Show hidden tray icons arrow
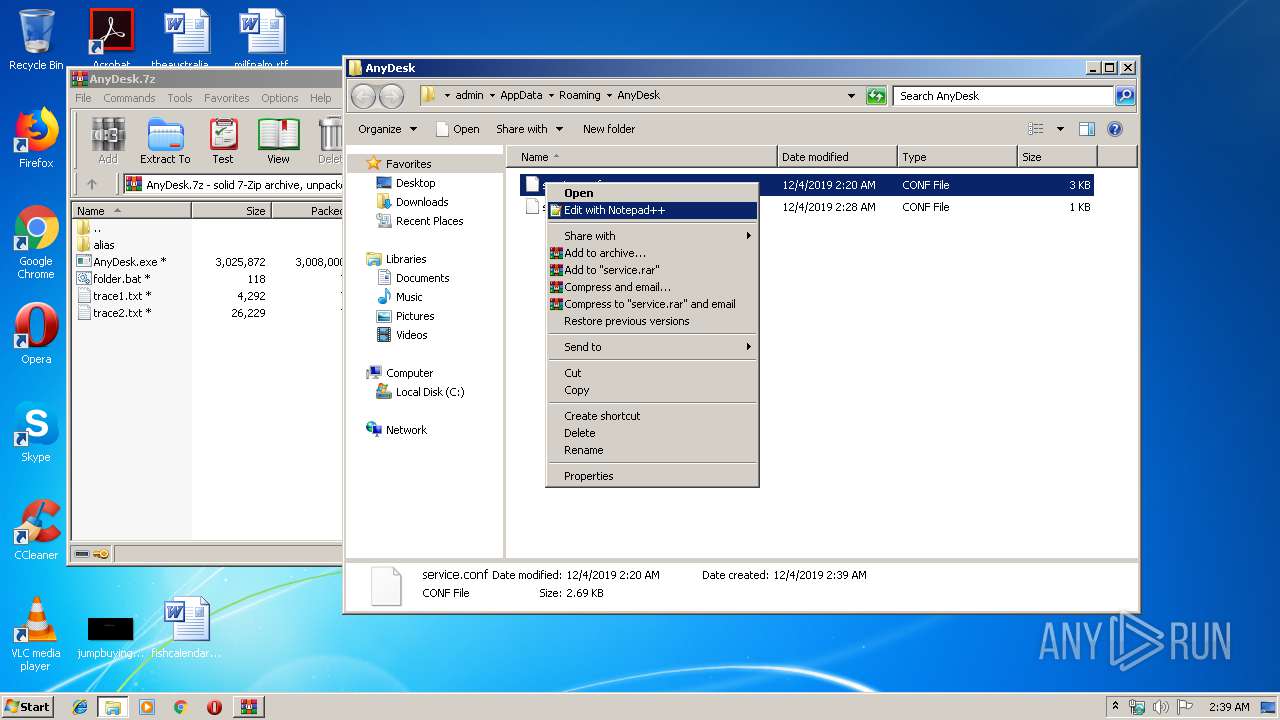This screenshot has height=720, width=1280. click(1115, 707)
